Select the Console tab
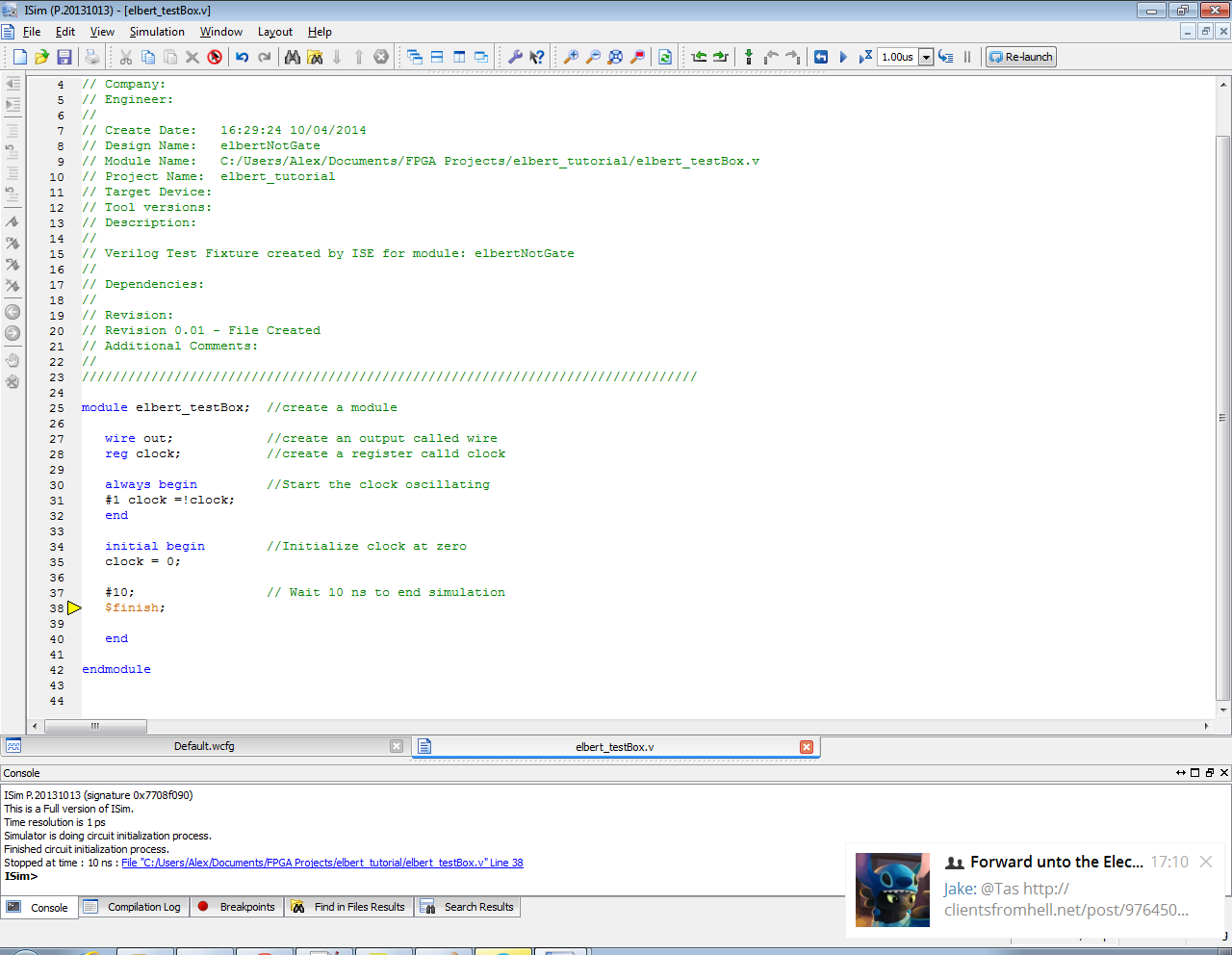The height and width of the screenshot is (955, 1232). pyautogui.click(x=38, y=907)
